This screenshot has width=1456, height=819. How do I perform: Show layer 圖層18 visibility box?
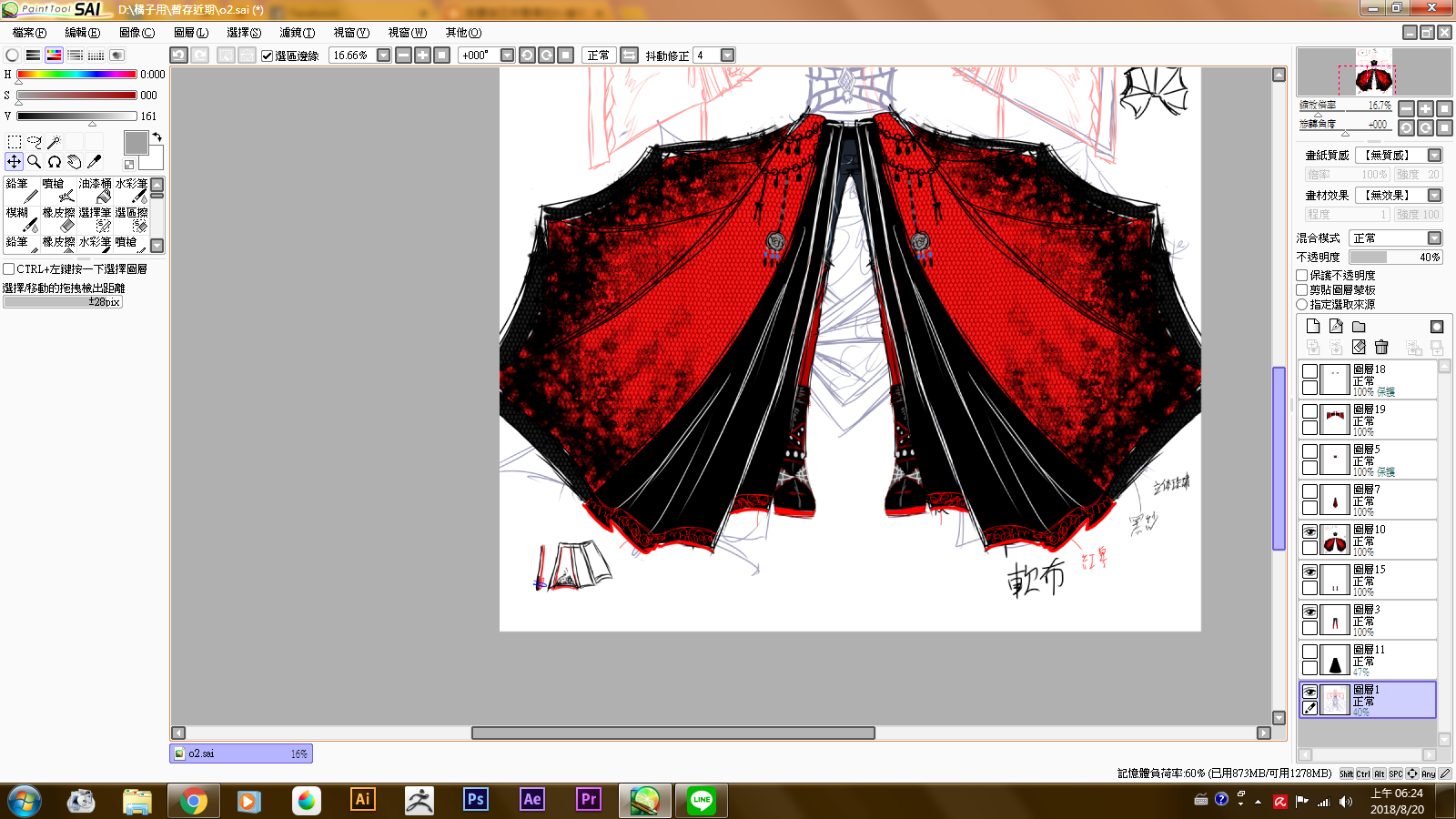tap(1309, 371)
